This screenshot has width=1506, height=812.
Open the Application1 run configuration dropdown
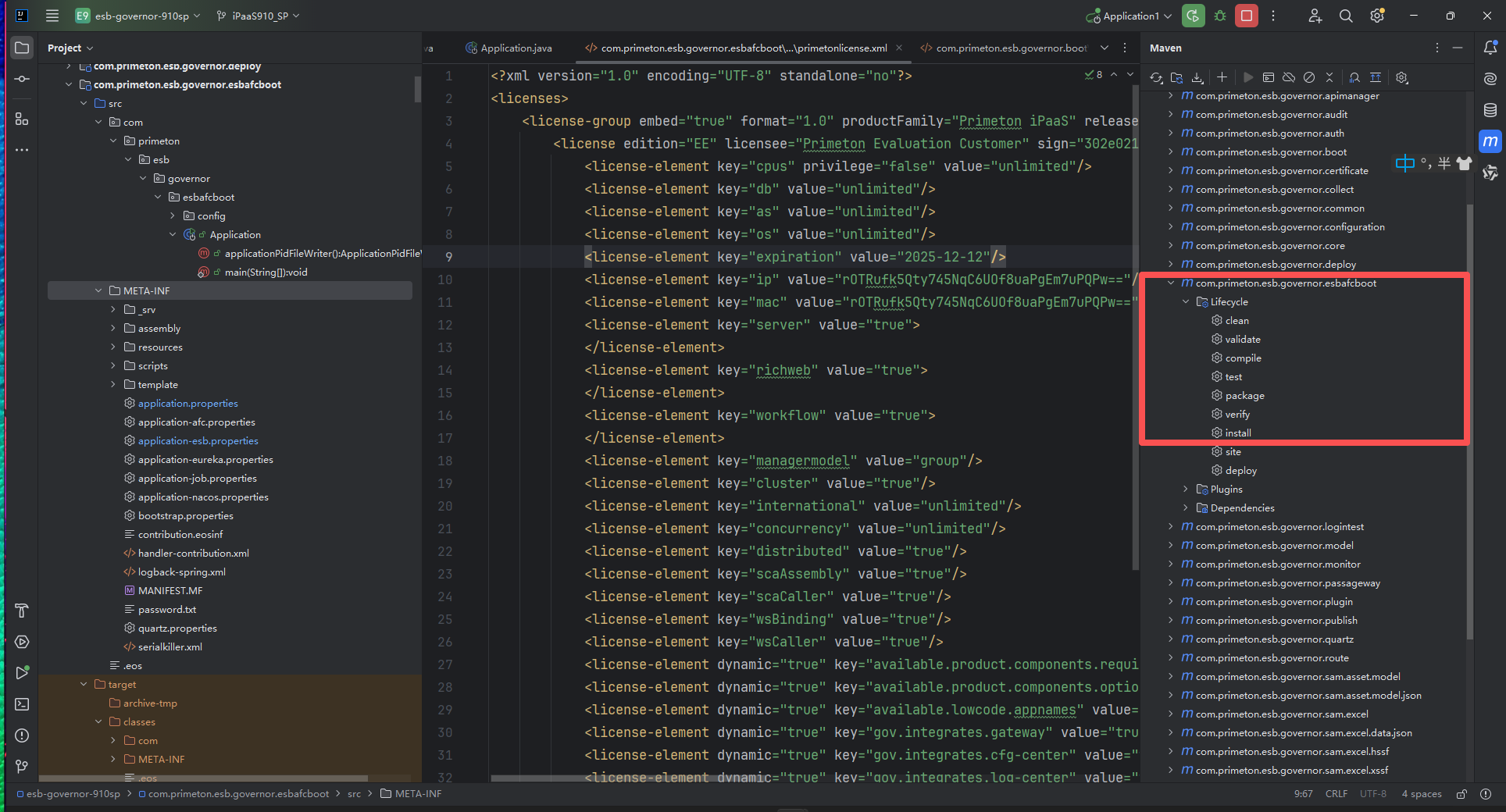tap(1133, 16)
